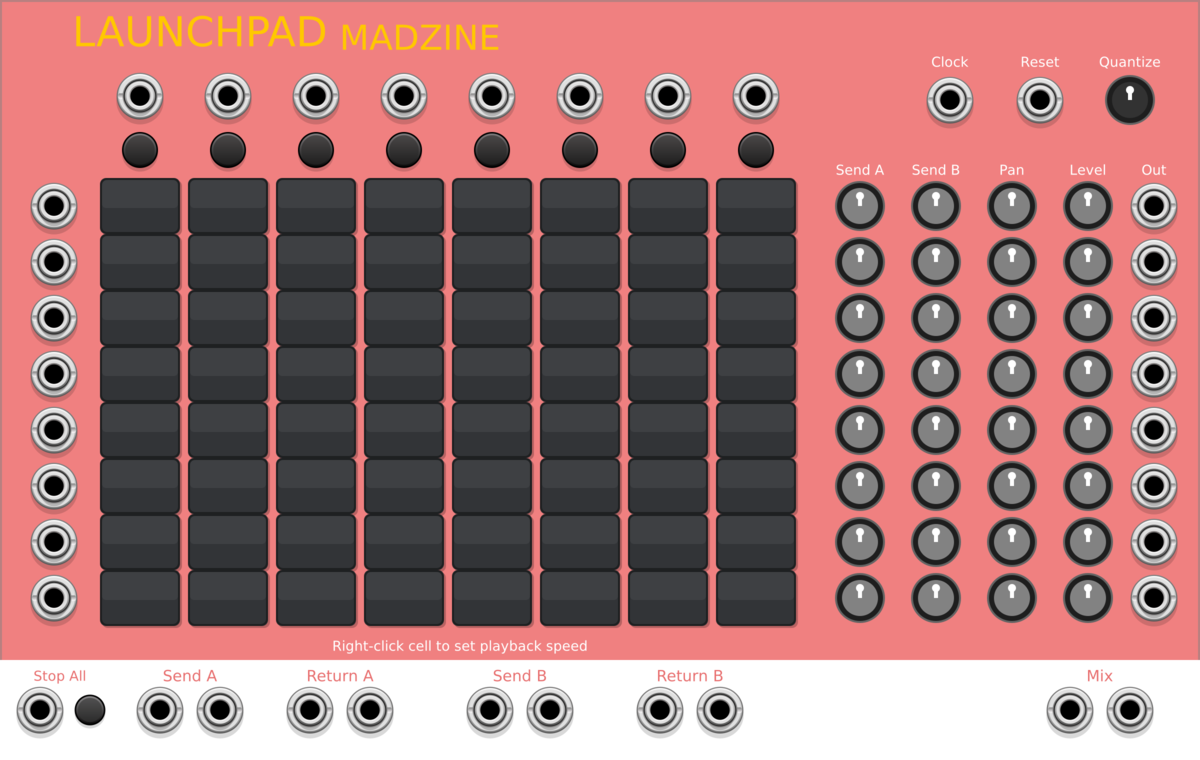Click the left Send B output jack
Image resolution: width=1200 pixels, height=760 pixels.
point(490,711)
